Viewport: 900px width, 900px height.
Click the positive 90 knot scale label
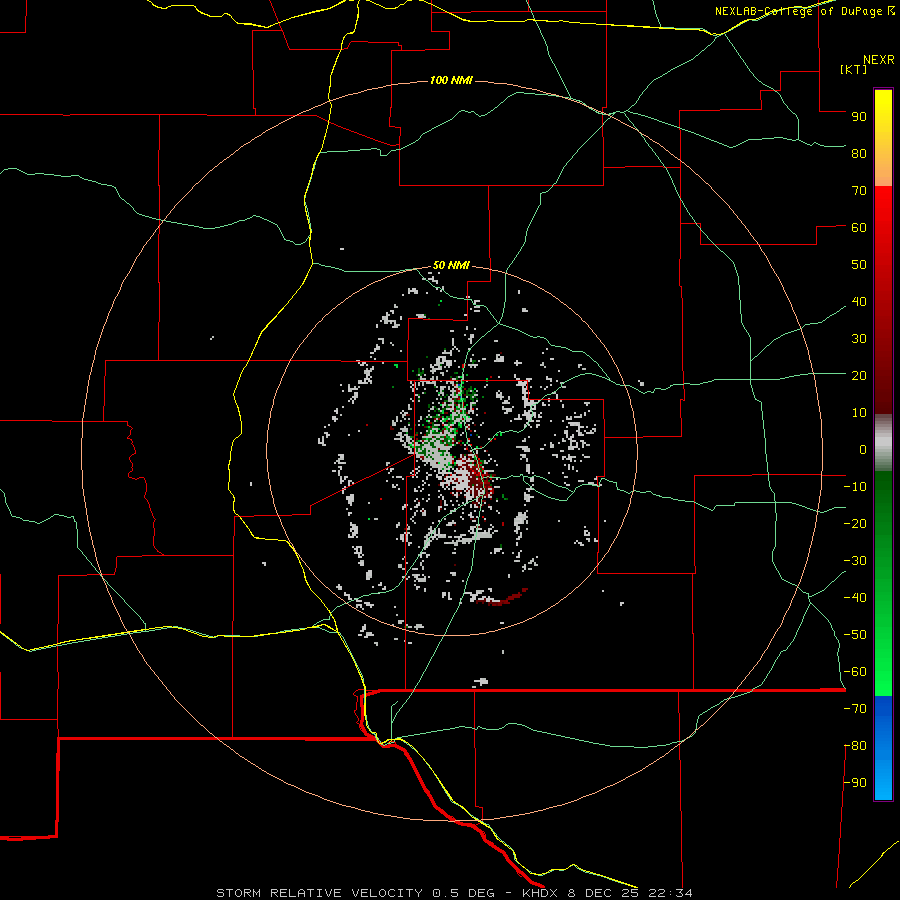pos(859,117)
